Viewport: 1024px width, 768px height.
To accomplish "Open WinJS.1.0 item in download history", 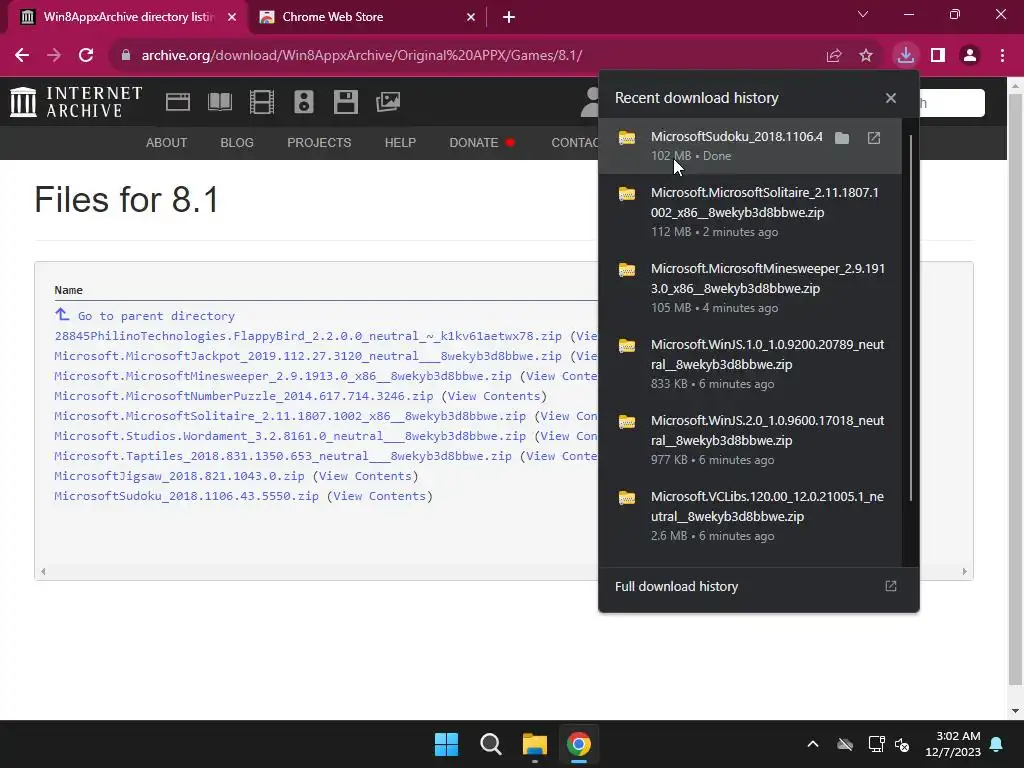I will point(750,364).
